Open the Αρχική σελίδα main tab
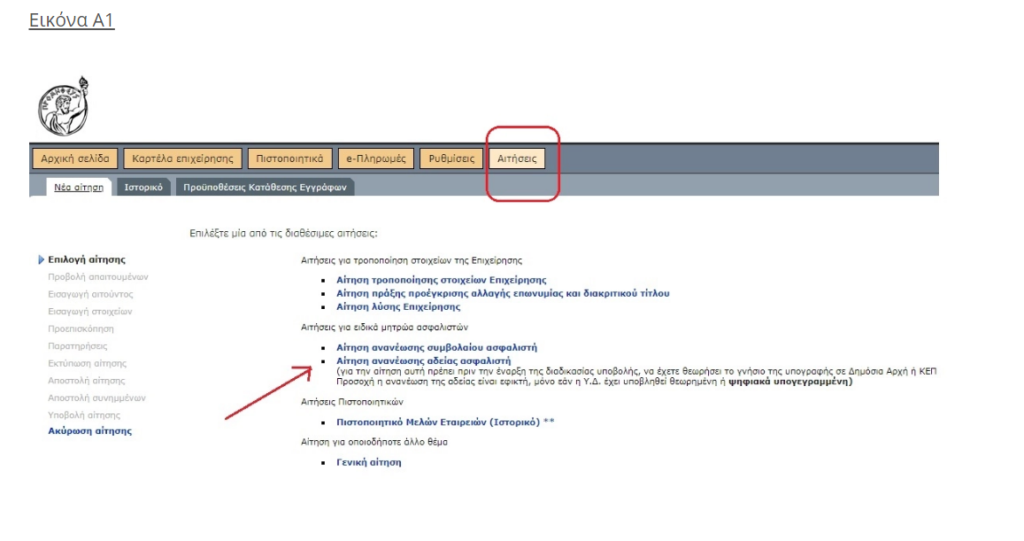This screenshot has height=541, width=1024. [x=75, y=158]
